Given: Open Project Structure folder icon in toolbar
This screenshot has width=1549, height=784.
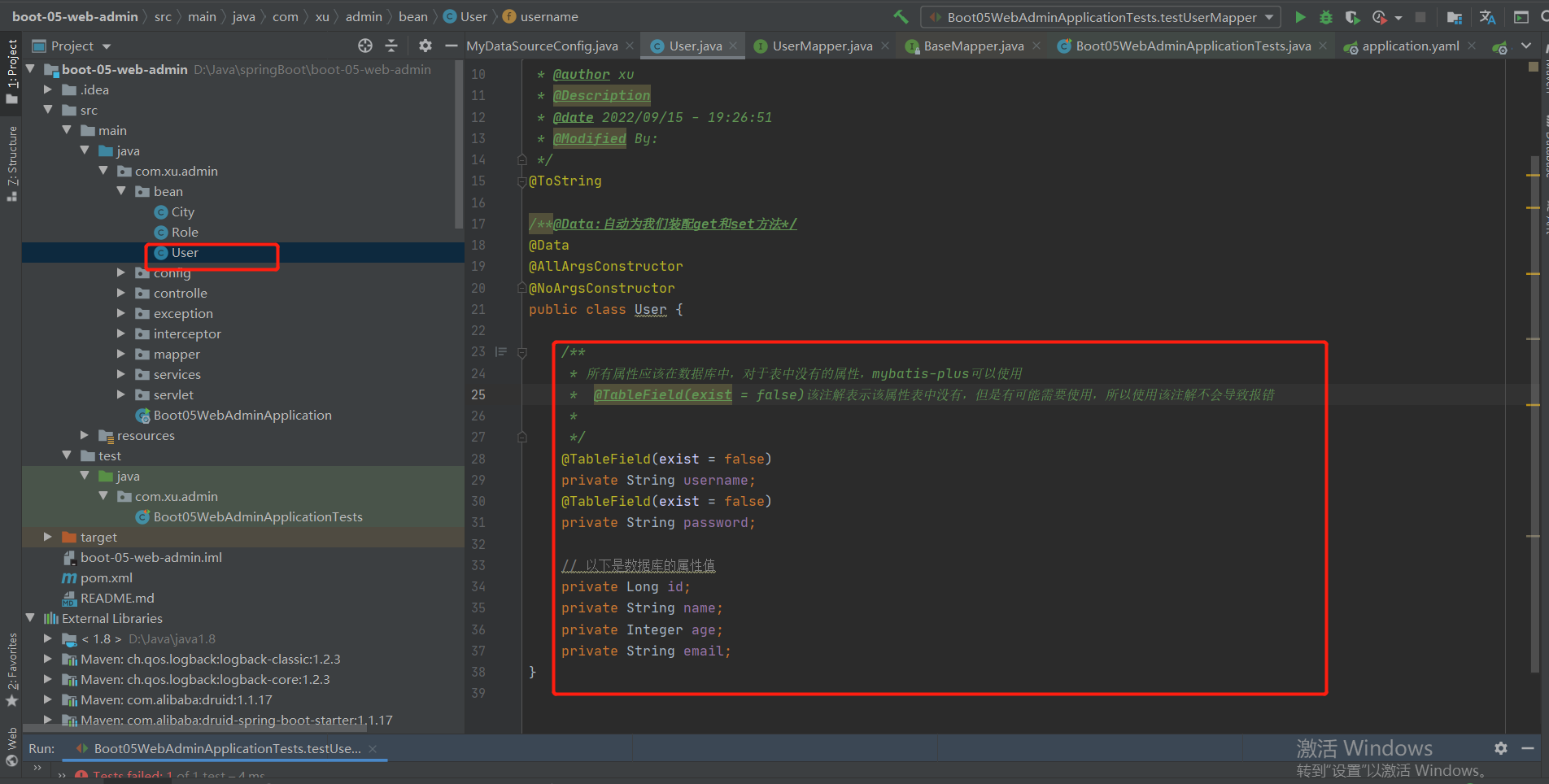Looking at the screenshot, I should pos(1455,17).
